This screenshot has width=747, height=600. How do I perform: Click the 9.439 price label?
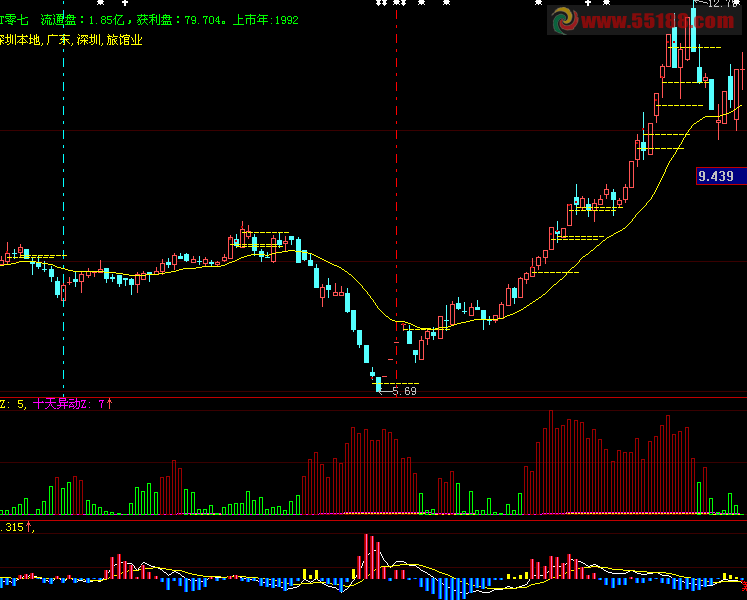(x=721, y=176)
